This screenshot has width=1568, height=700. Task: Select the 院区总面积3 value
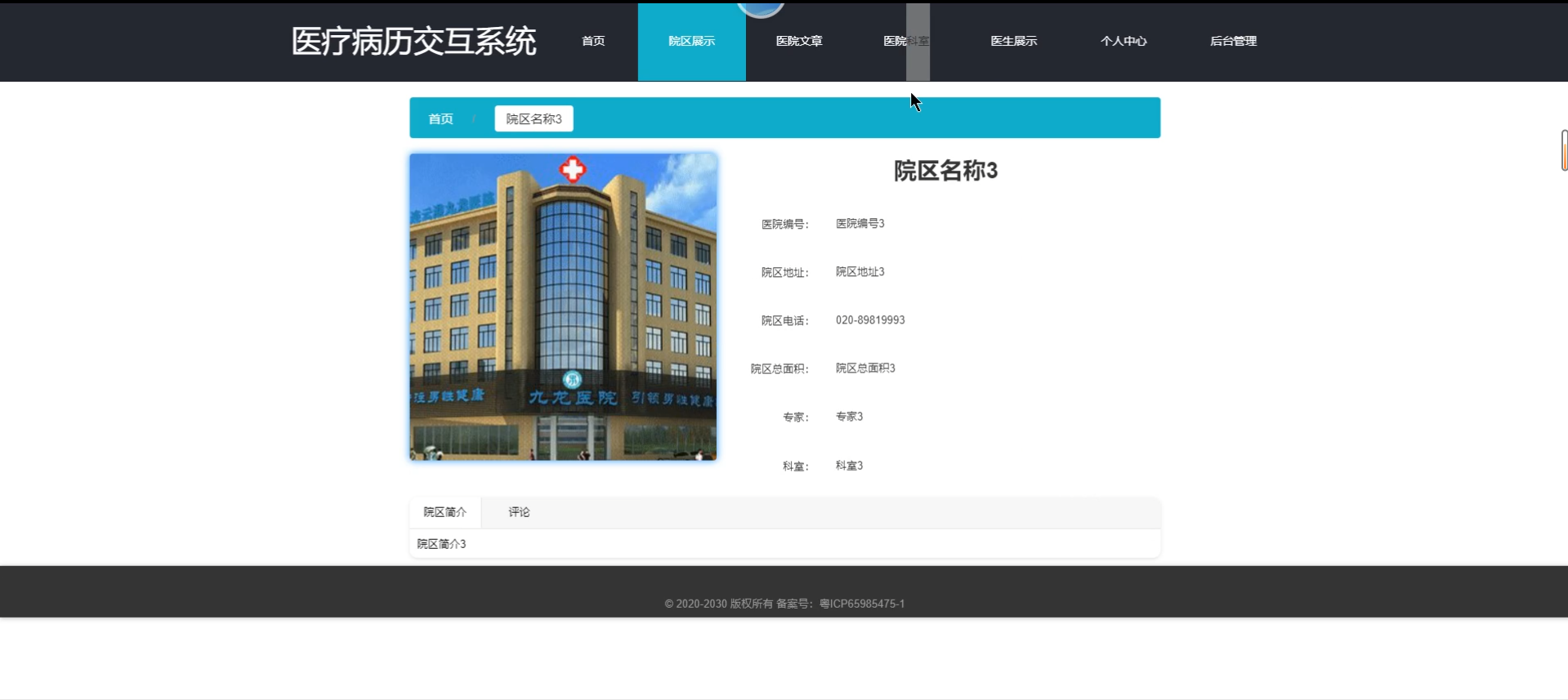[865, 368]
